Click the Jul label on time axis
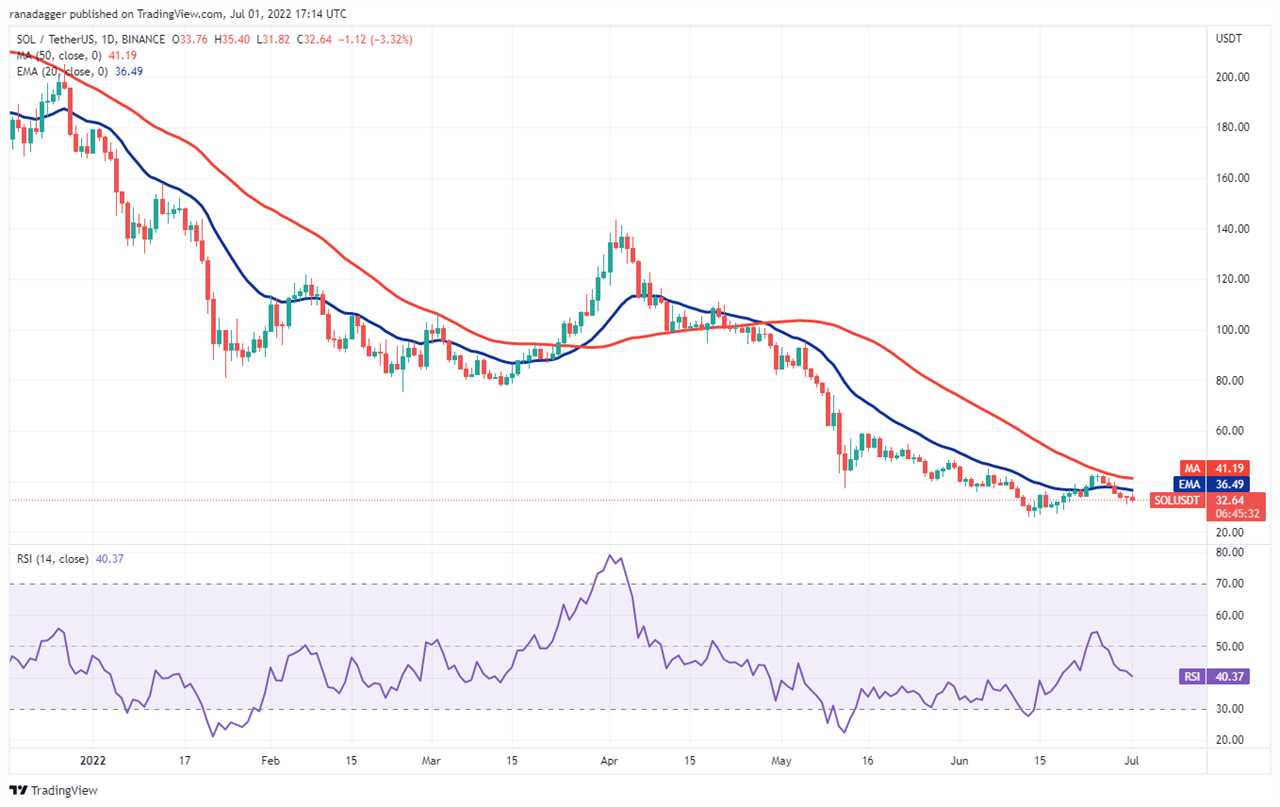The width and height of the screenshot is (1280, 807). pos(1131,760)
